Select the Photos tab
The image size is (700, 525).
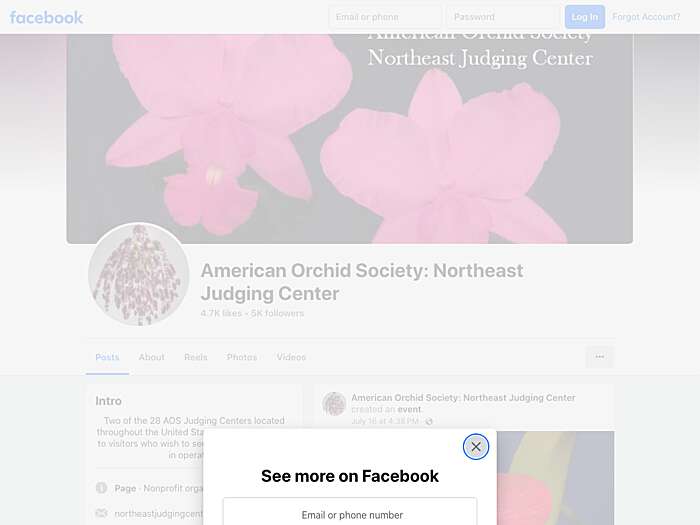tap(242, 357)
